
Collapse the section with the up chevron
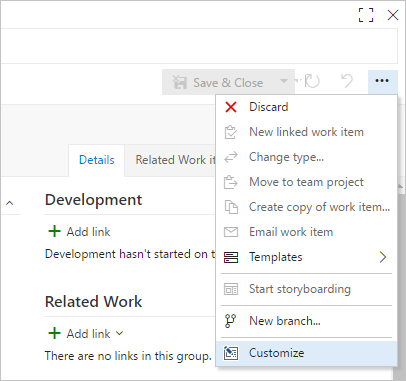[10, 203]
